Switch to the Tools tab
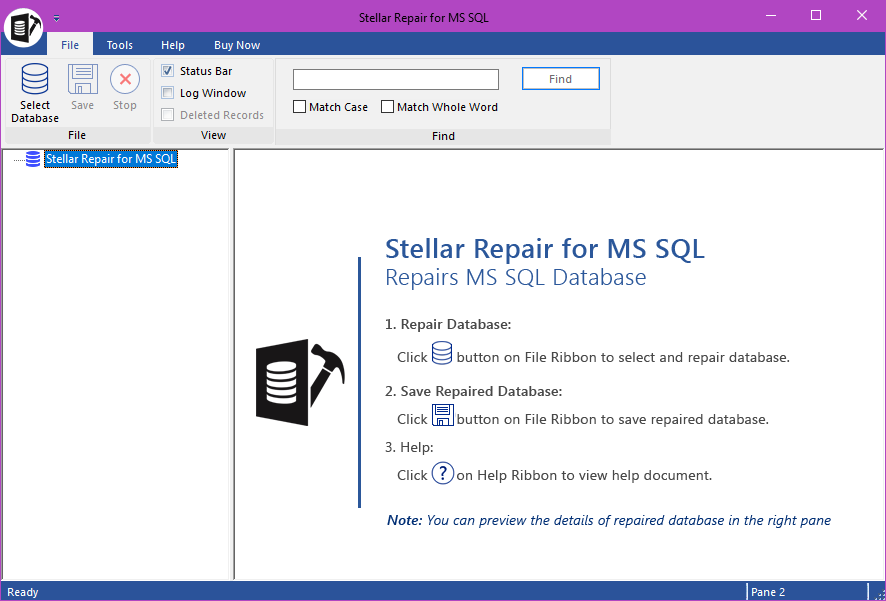The image size is (886, 601). tap(119, 44)
